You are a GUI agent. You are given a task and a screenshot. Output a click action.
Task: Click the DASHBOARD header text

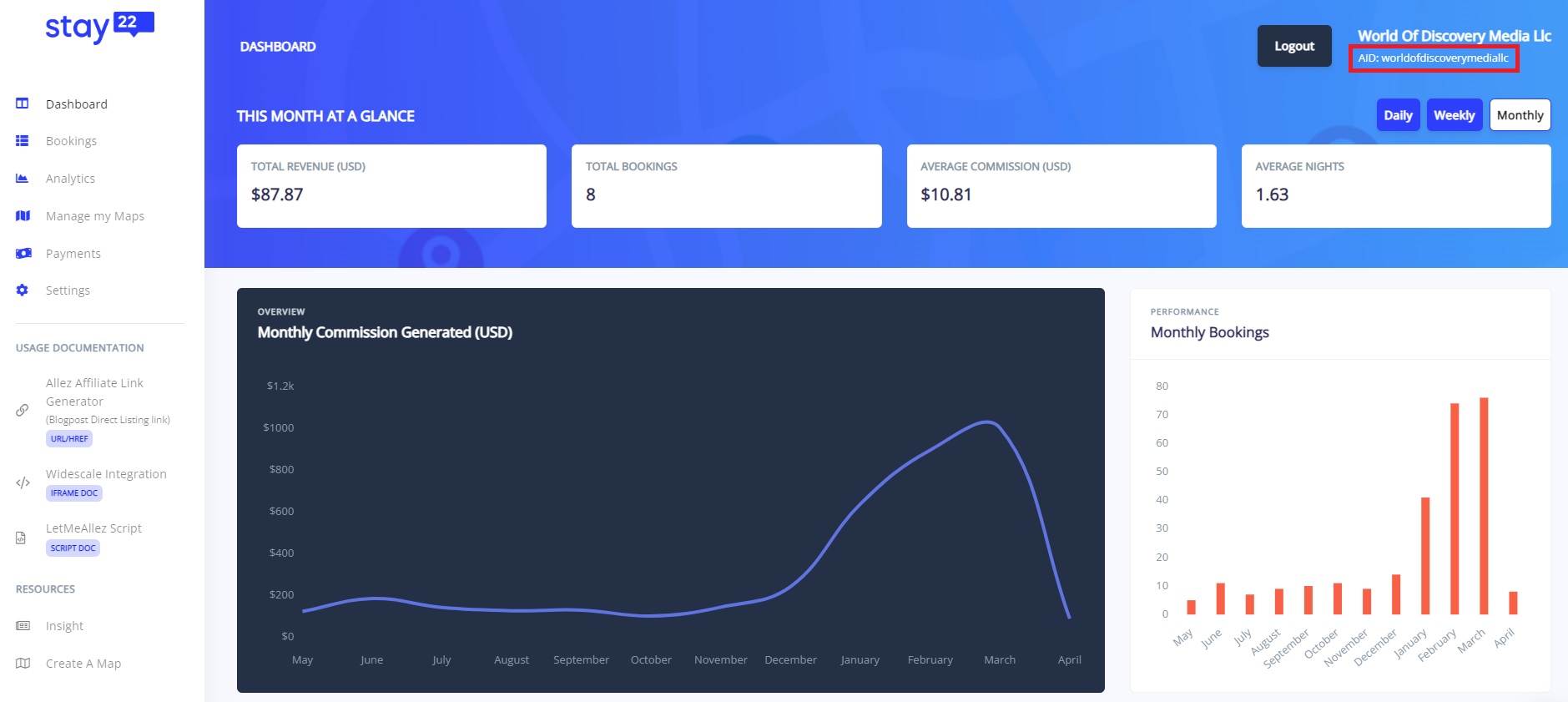tap(278, 47)
